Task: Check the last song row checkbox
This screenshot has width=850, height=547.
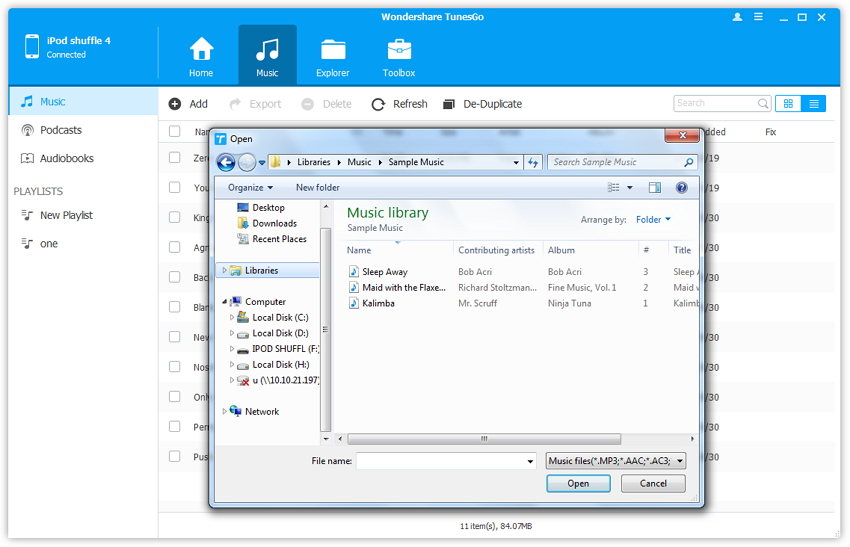Action: tap(175, 457)
